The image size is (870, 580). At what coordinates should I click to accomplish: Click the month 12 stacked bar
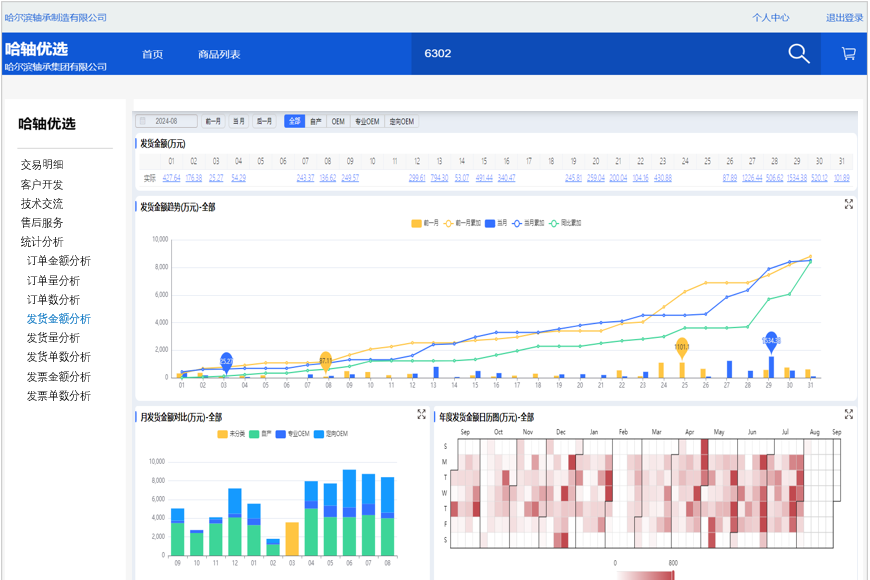pyautogui.click(x=235, y=522)
